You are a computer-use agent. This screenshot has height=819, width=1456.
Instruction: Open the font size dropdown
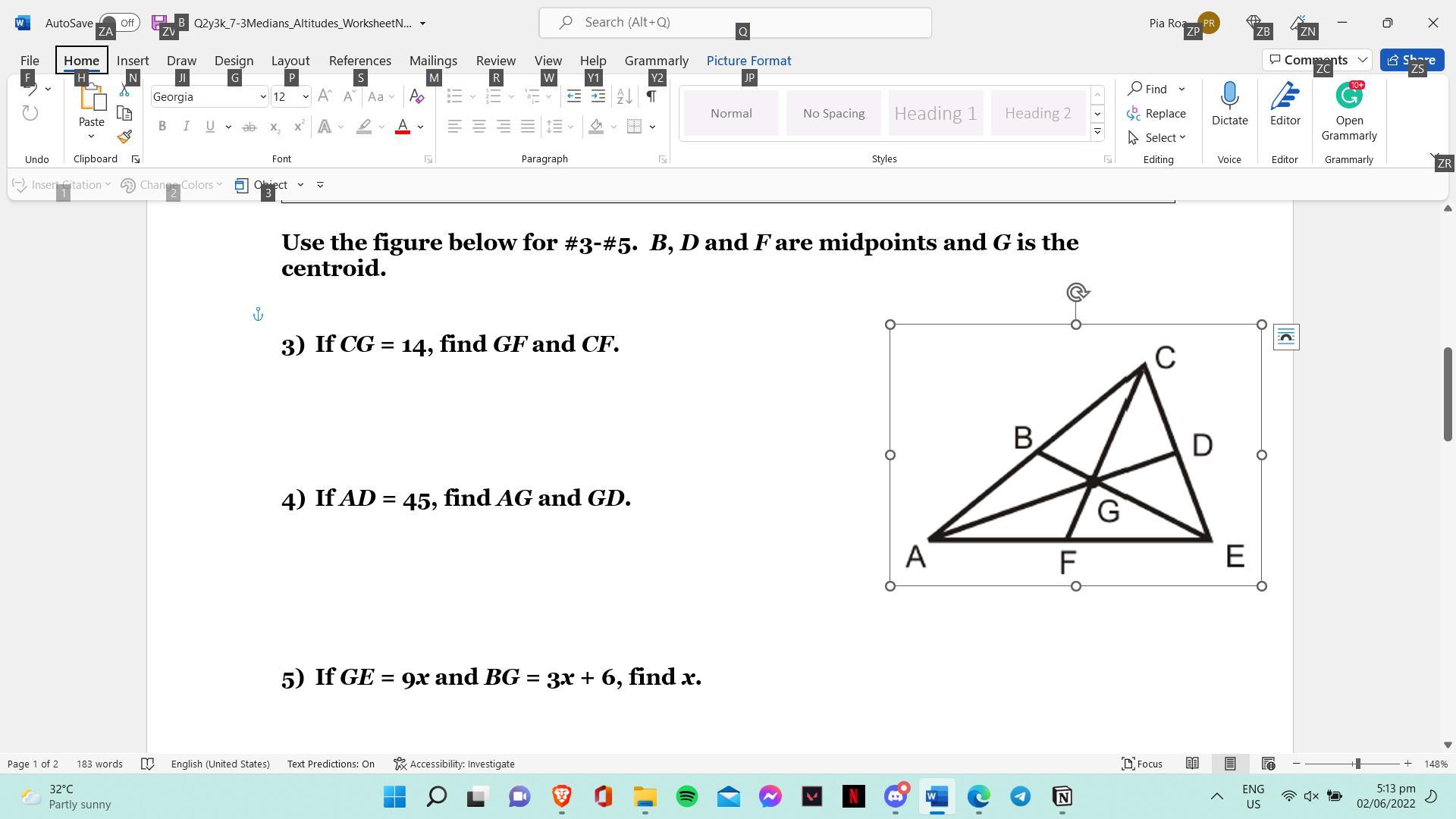[x=305, y=96]
